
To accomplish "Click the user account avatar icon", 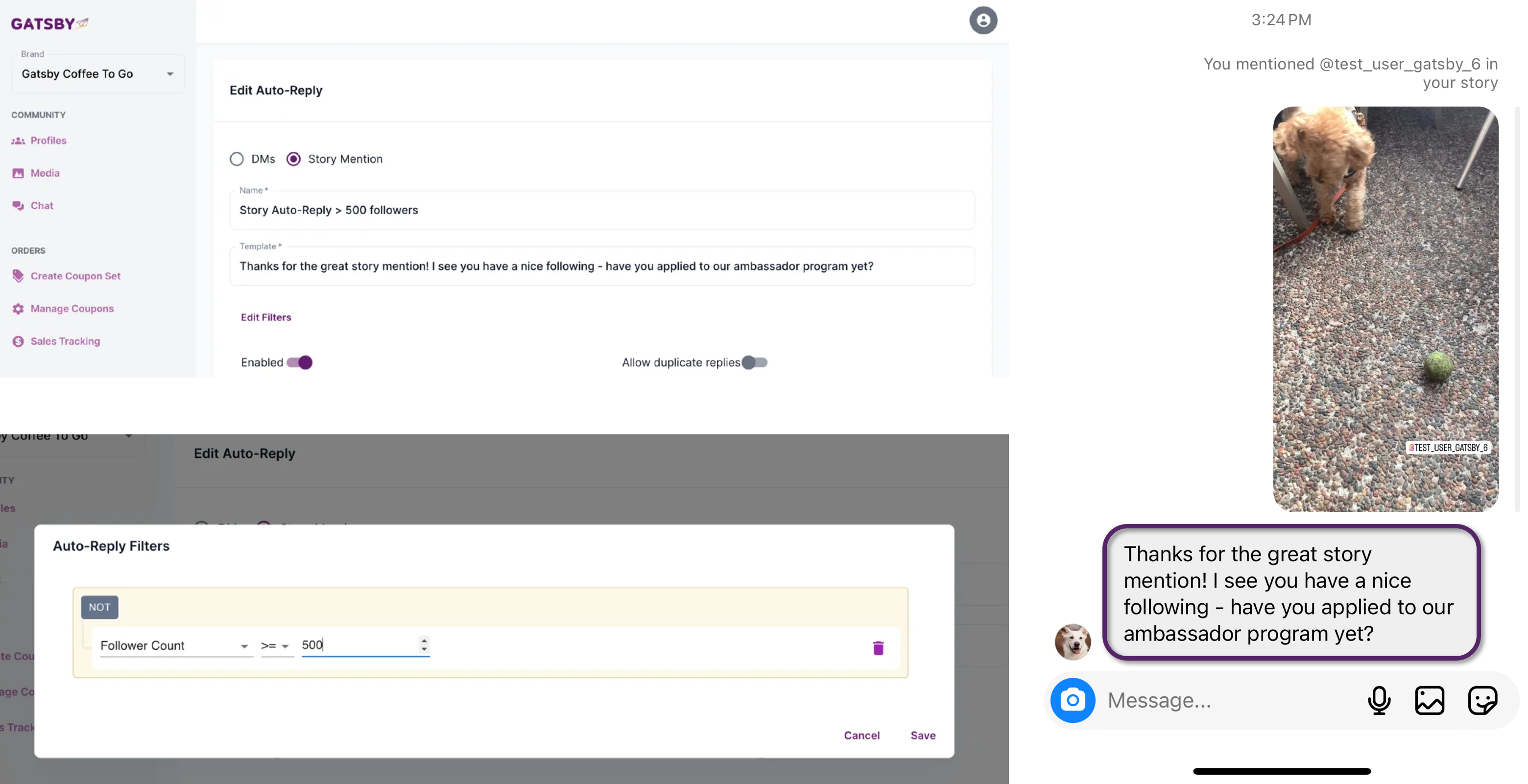I will point(983,20).
